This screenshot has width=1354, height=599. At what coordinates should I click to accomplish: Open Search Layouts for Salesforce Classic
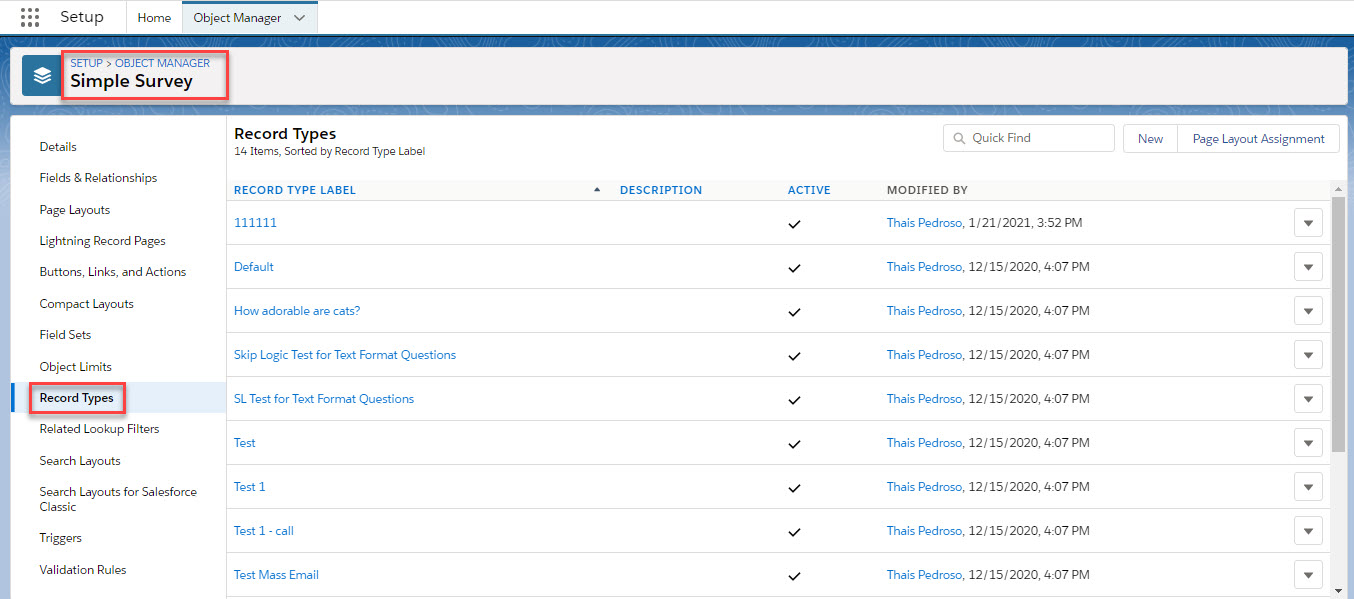[x=118, y=499]
